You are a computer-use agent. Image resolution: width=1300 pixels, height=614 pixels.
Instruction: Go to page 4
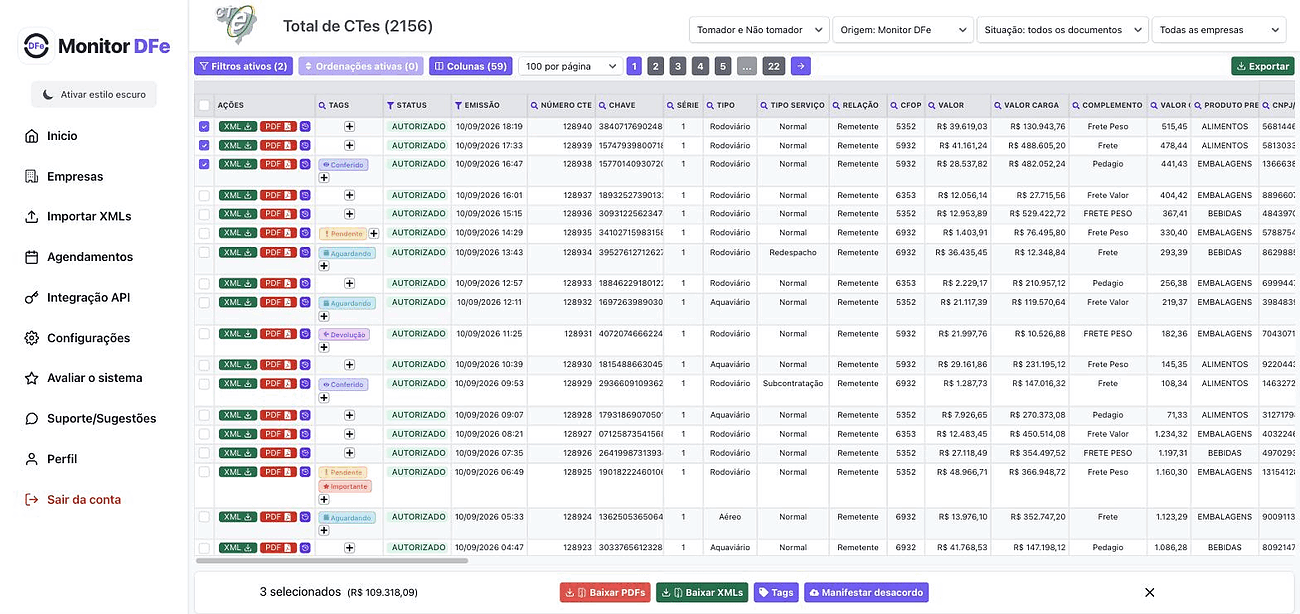[x=701, y=66]
